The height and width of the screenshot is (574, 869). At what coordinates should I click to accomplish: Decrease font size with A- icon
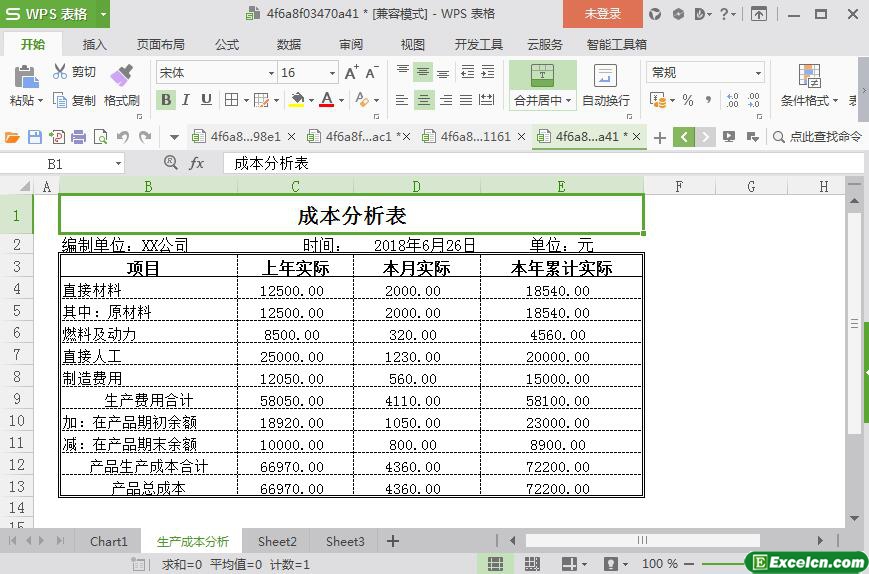pos(371,73)
